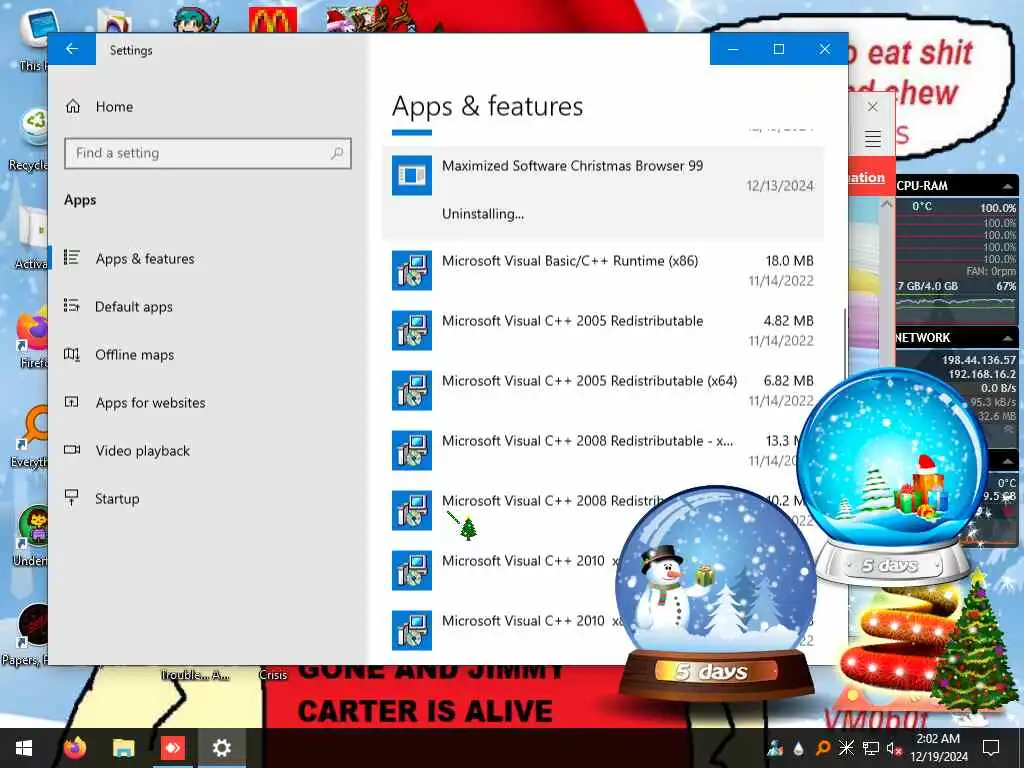Select Microsoft Visual C++ 2005 Redistributable (x64)
The width and height of the screenshot is (1024, 768).
603,391
